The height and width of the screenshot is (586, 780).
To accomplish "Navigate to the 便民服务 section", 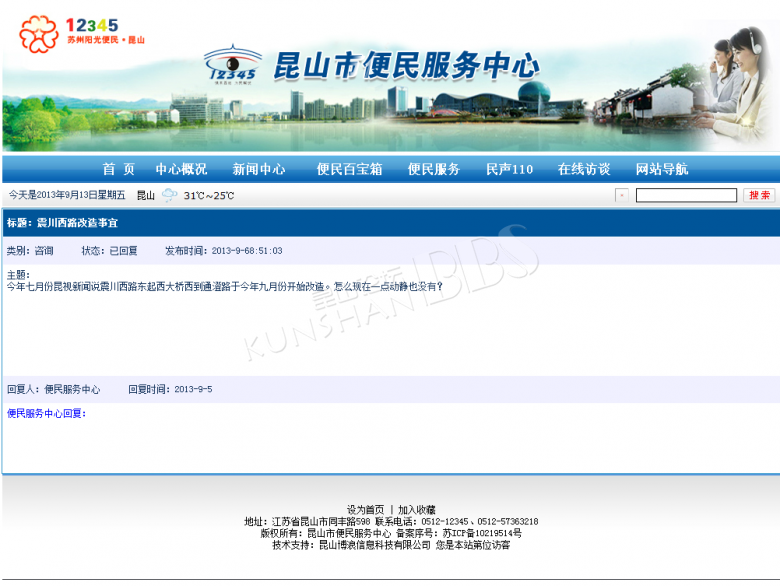I will point(434,169).
